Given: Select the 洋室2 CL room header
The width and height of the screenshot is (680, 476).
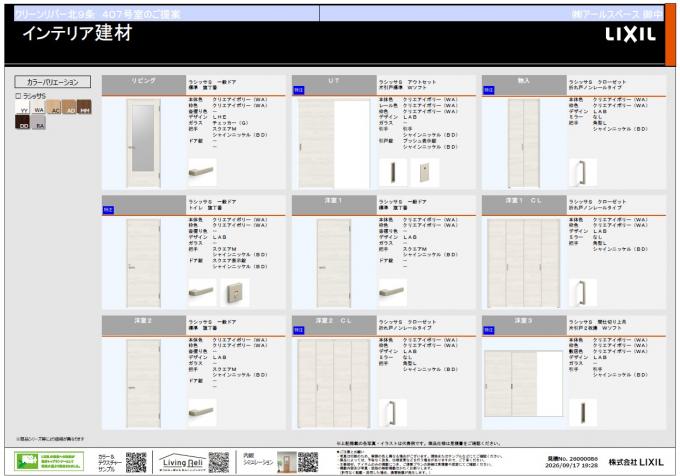Looking at the screenshot, I should (334, 325).
